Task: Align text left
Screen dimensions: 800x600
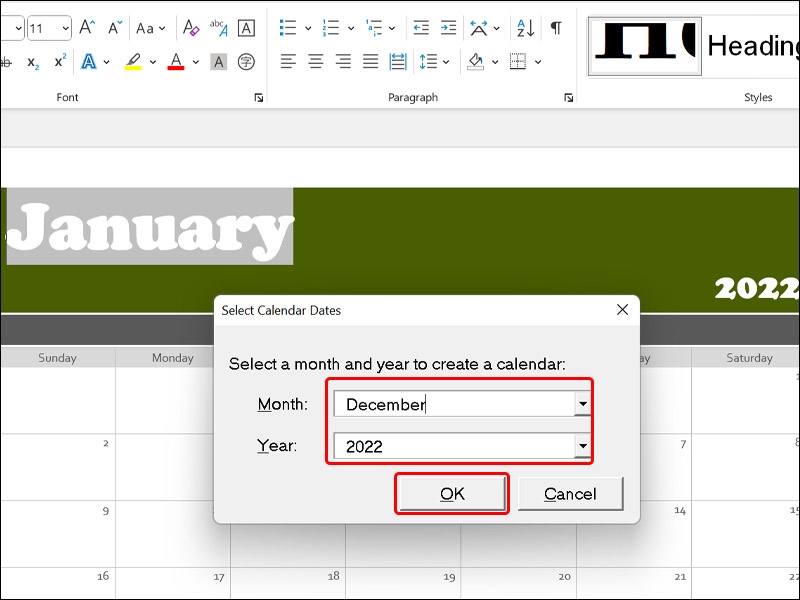Action: [288, 62]
